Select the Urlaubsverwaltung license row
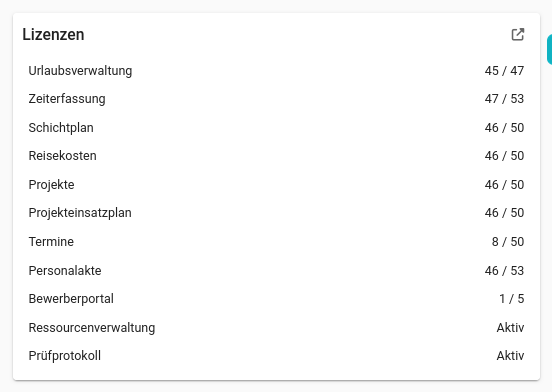Image resolution: width=552 pixels, height=392 pixels. 276,71
